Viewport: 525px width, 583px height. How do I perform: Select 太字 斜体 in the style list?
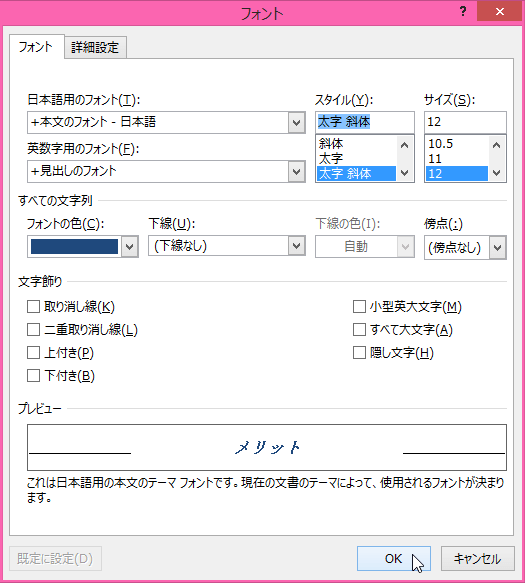click(356, 174)
